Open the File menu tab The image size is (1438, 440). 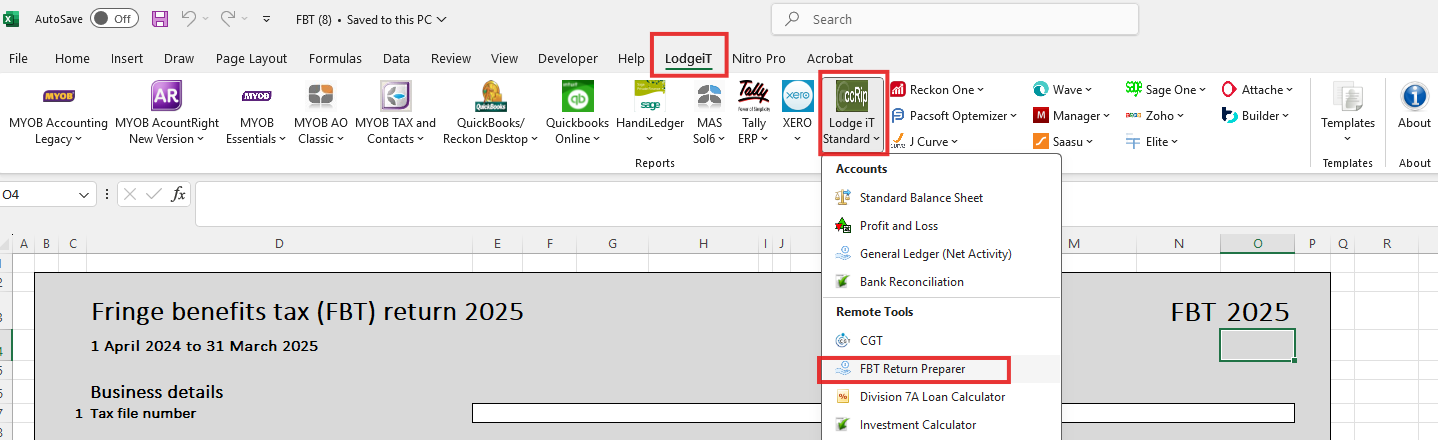point(18,59)
